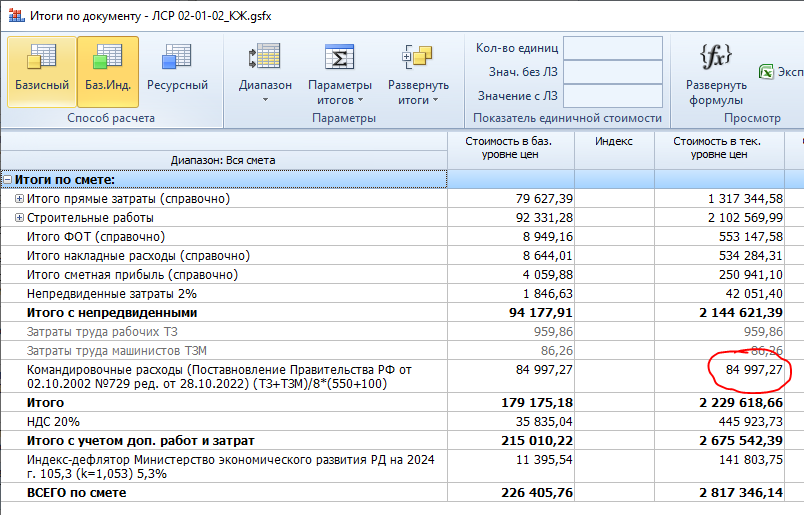Toggle the Баз.Инд. calculation method
Image resolution: width=804 pixels, height=515 pixels.
(x=108, y=72)
